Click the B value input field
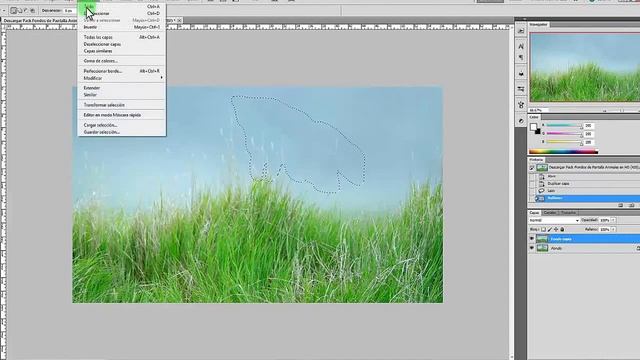This screenshot has height=360, width=640. pos(588,142)
